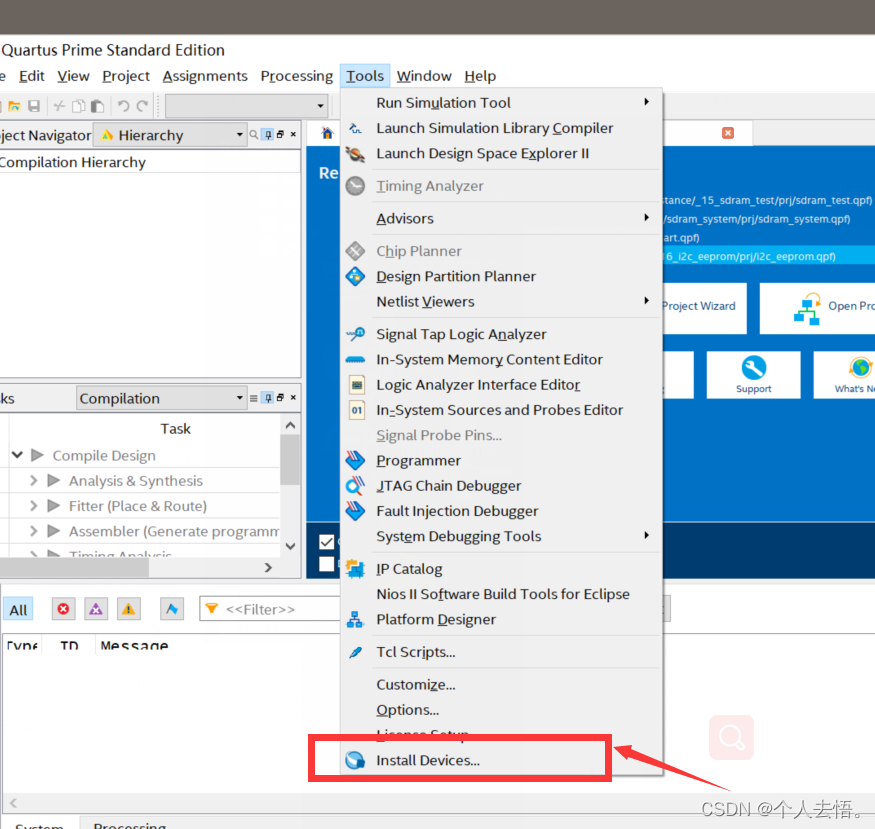The height and width of the screenshot is (829, 875).
Task: Open the Assignments menu
Action: coord(205,76)
